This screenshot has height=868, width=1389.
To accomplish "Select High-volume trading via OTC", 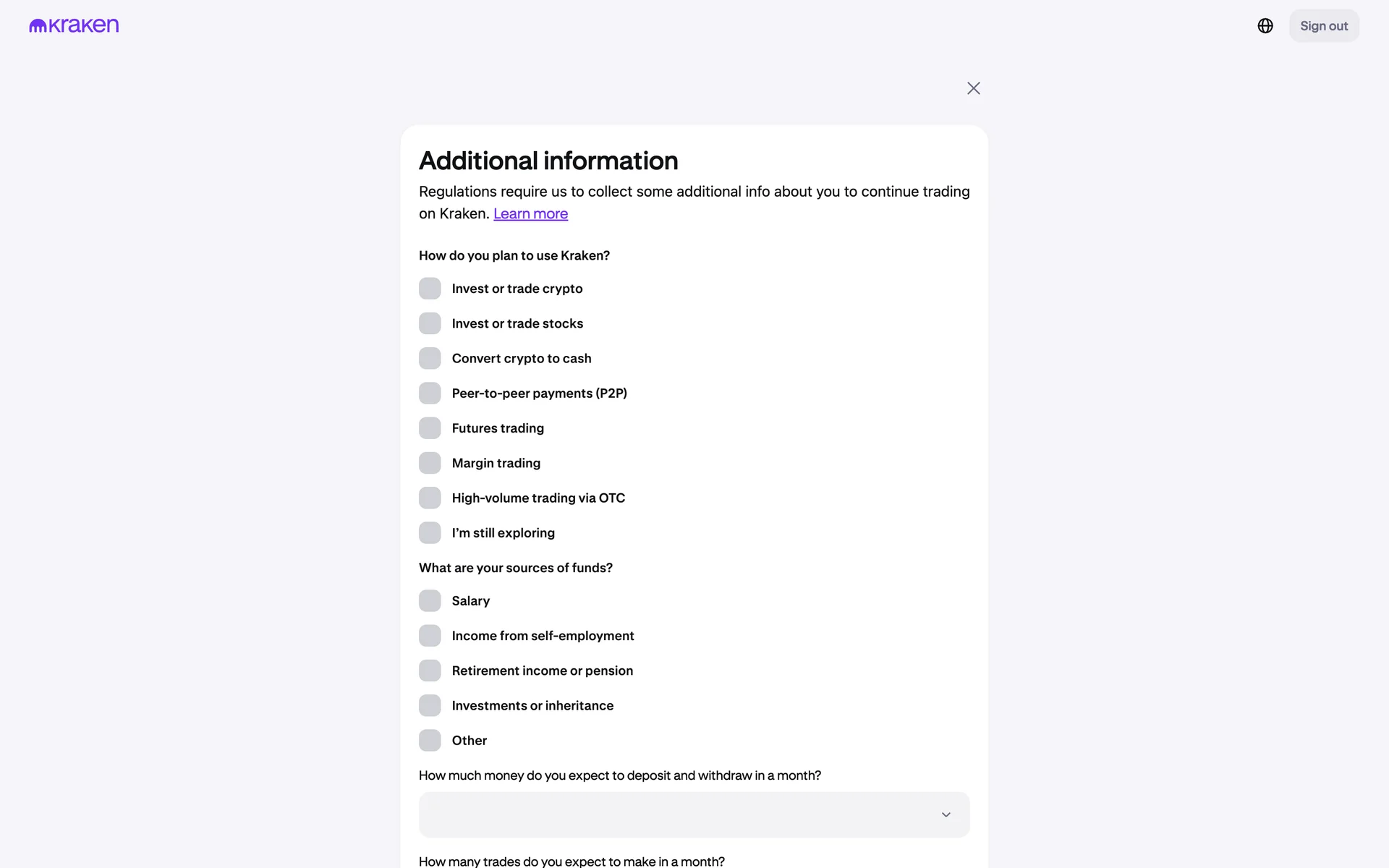I will point(430,498).
